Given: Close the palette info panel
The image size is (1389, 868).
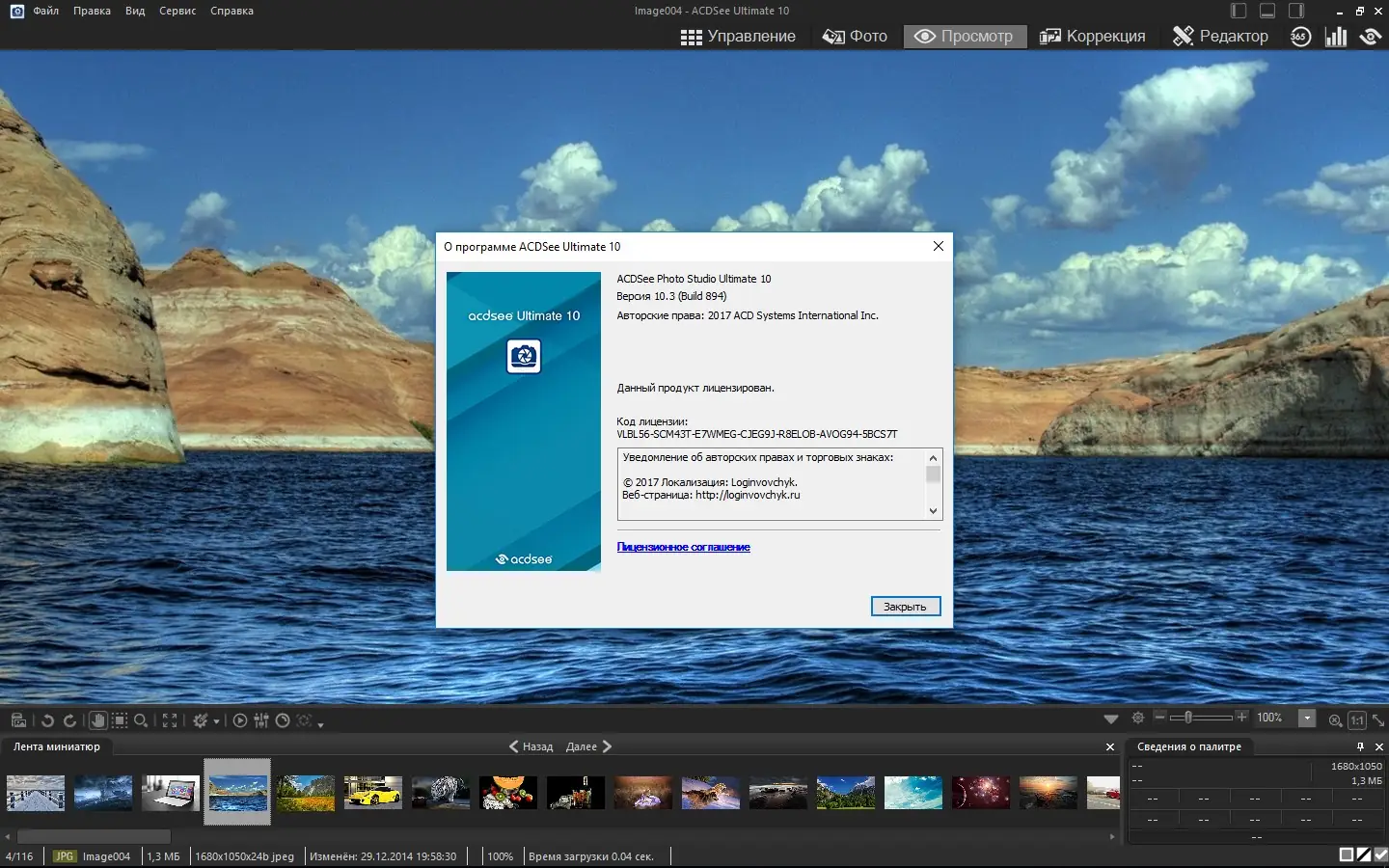Looking at the screenshot, I should pos(1379,746).
